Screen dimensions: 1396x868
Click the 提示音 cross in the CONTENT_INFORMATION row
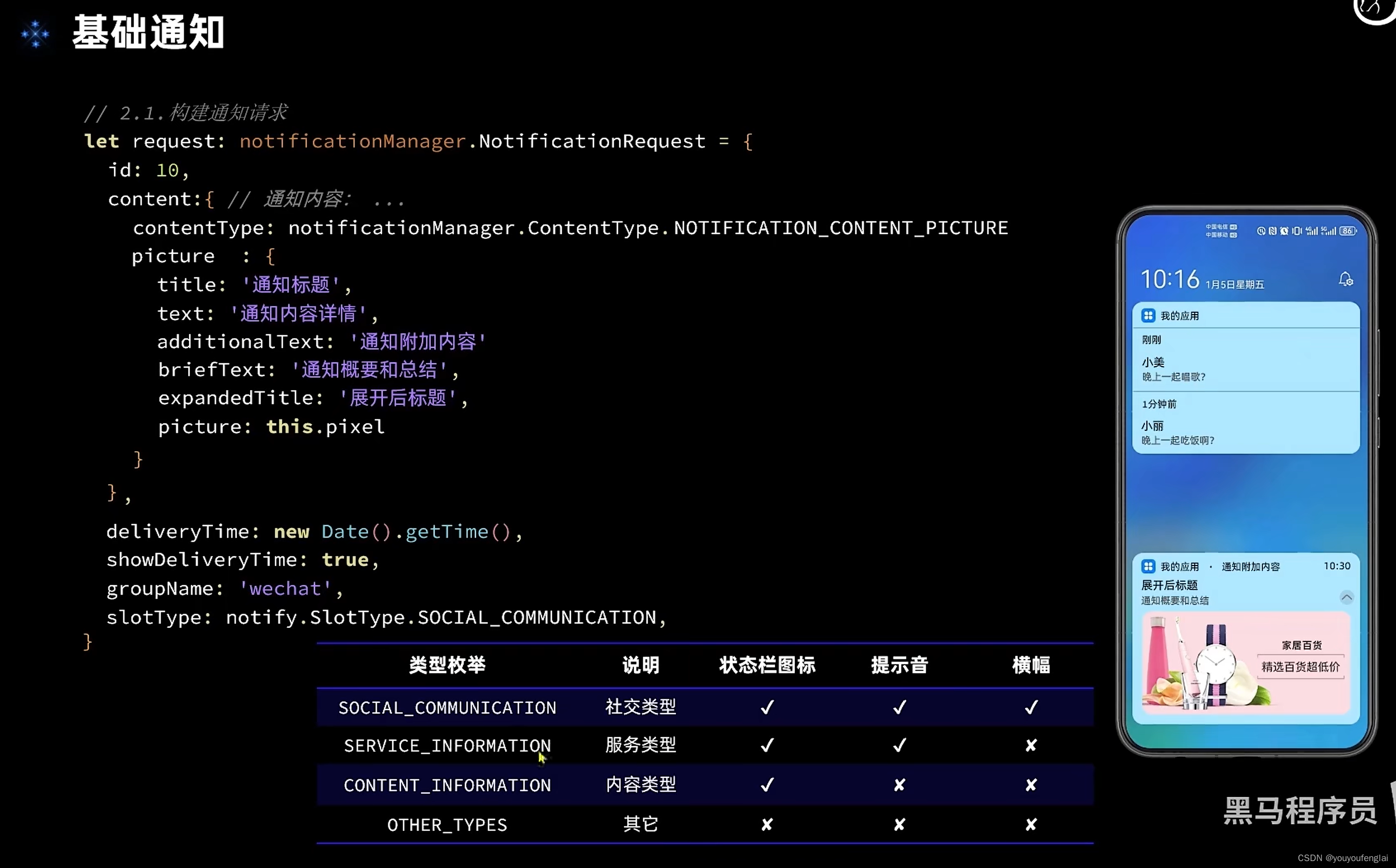[899, 785]
